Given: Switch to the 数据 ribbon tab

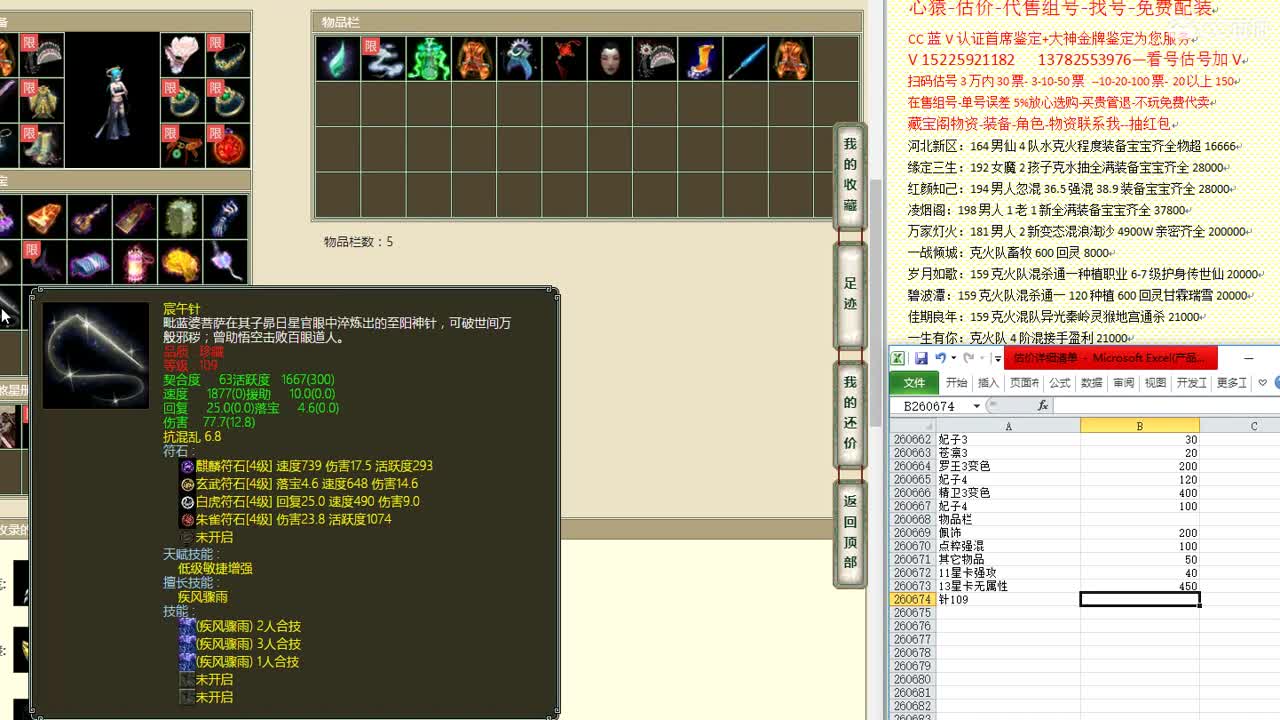Looking at the screenshot, I should click(1092, 383).
